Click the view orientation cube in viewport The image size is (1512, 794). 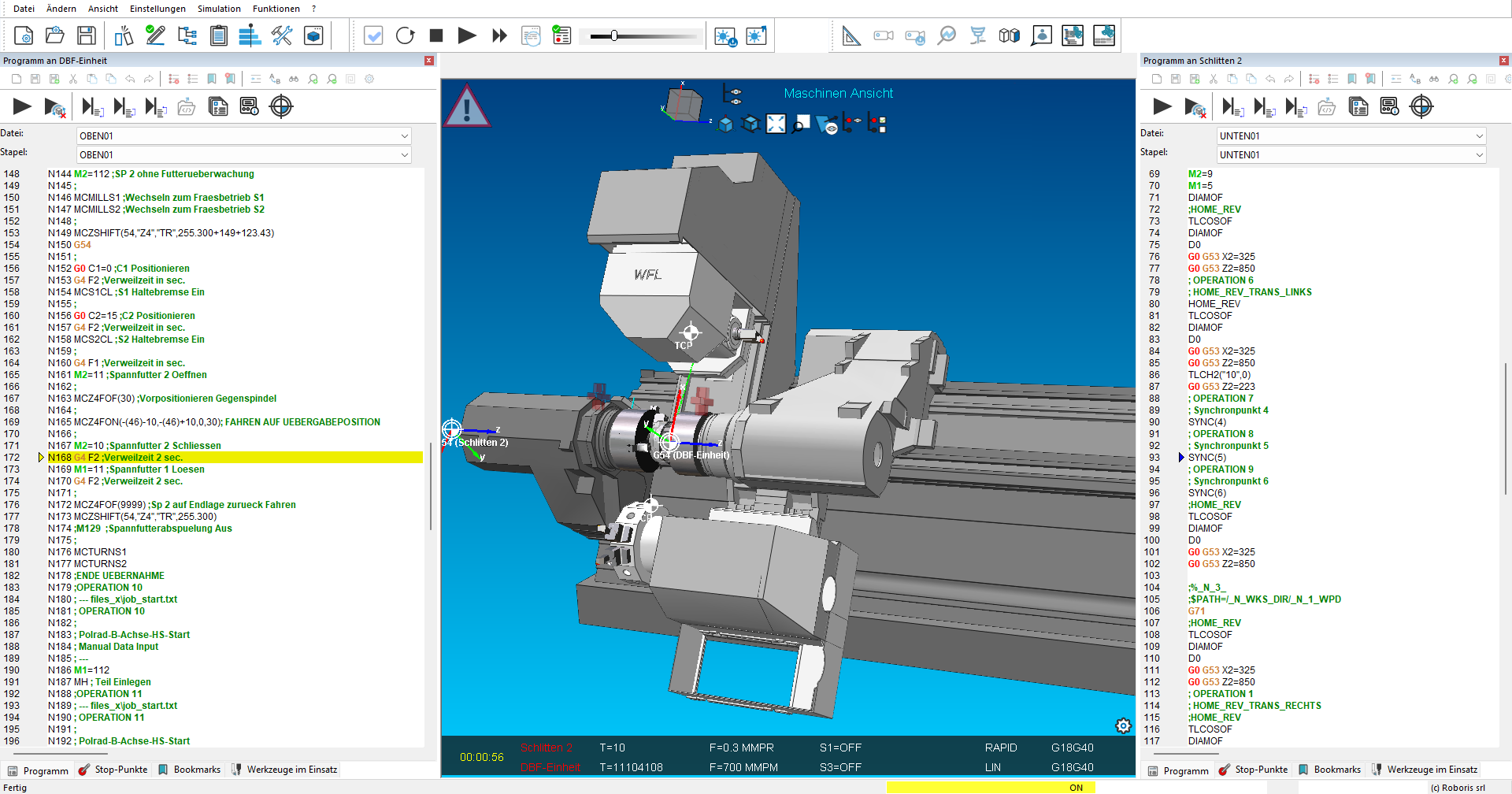[684, 105]
